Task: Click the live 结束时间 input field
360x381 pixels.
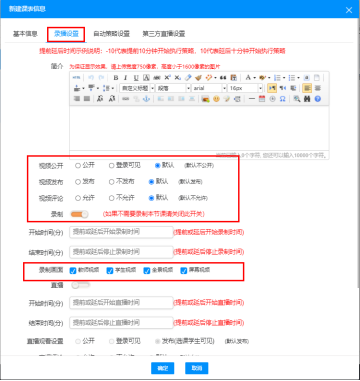Action: (121, 323)
